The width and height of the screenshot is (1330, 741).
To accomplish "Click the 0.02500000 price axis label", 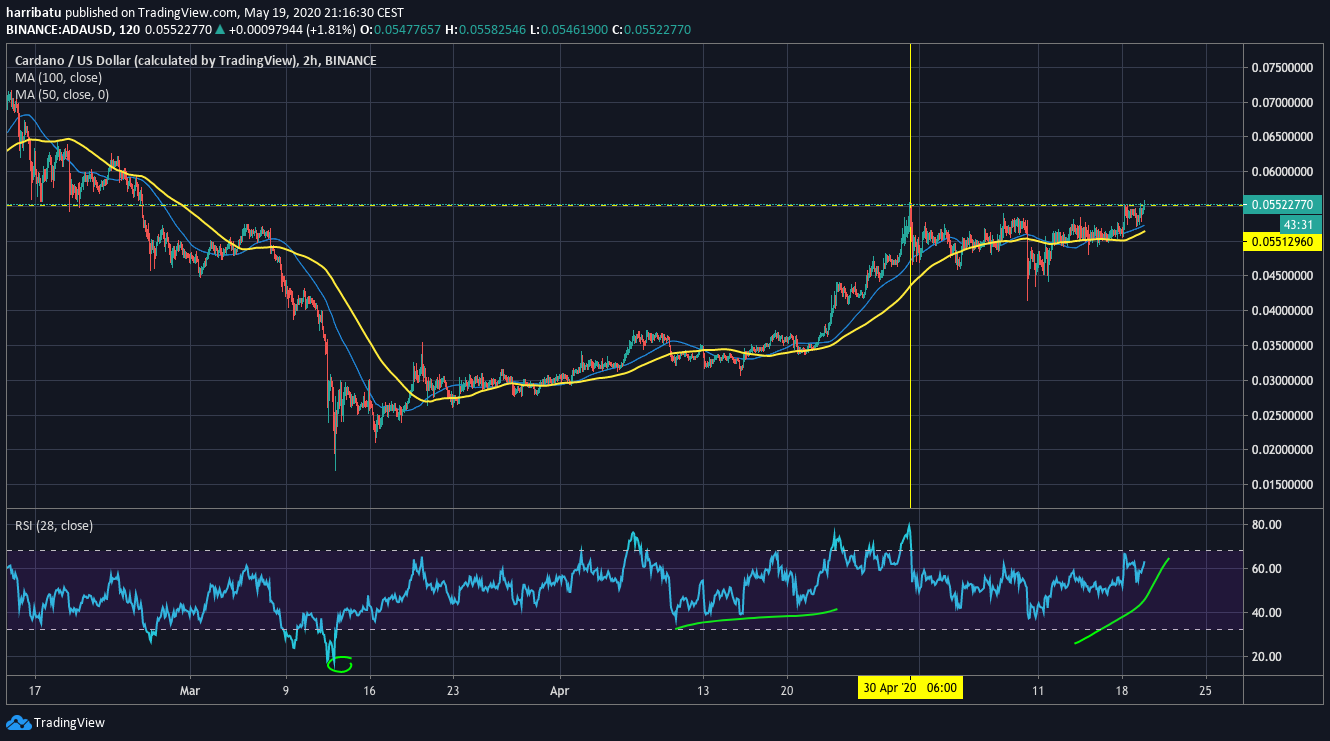I will pyautogui.click(x=1284, y=415).
